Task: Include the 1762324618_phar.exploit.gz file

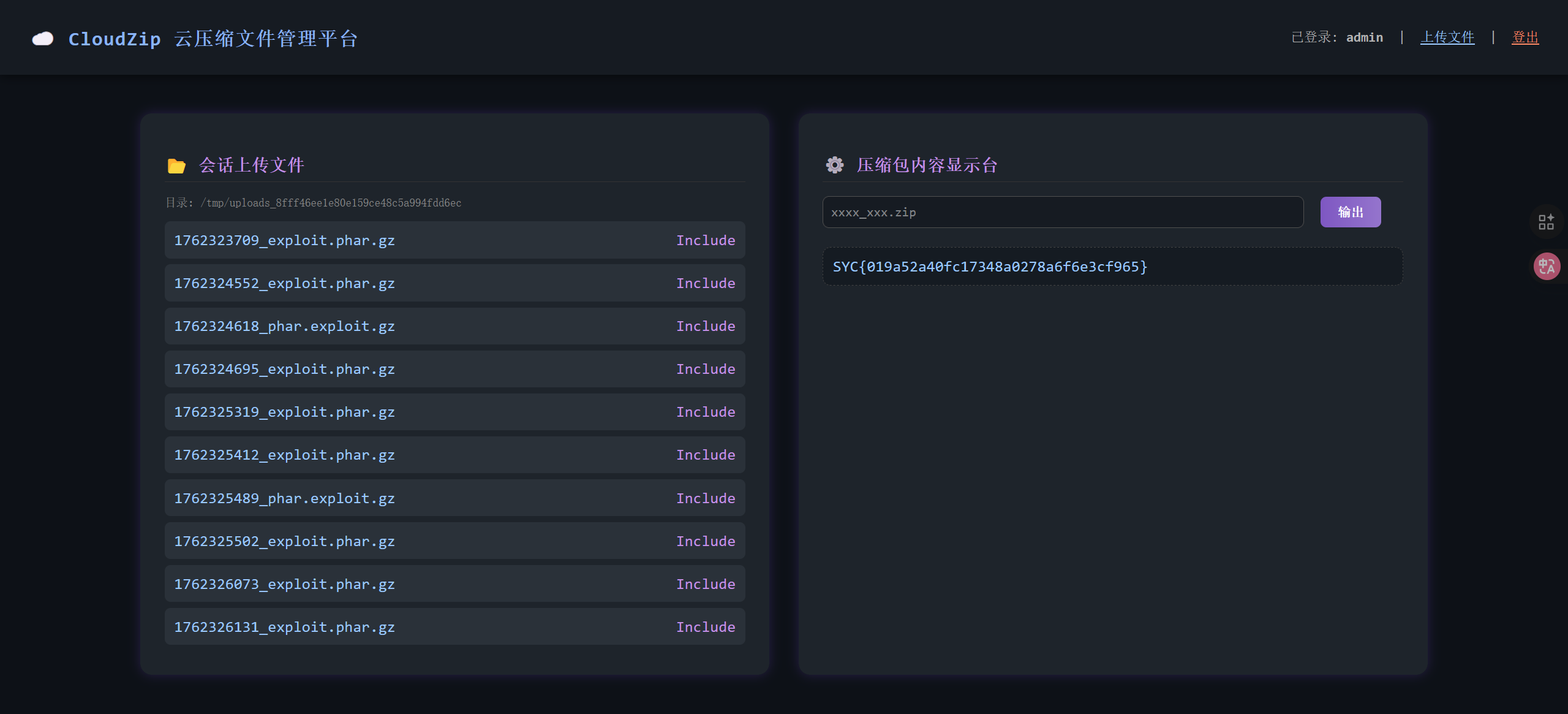Action: 705,326
